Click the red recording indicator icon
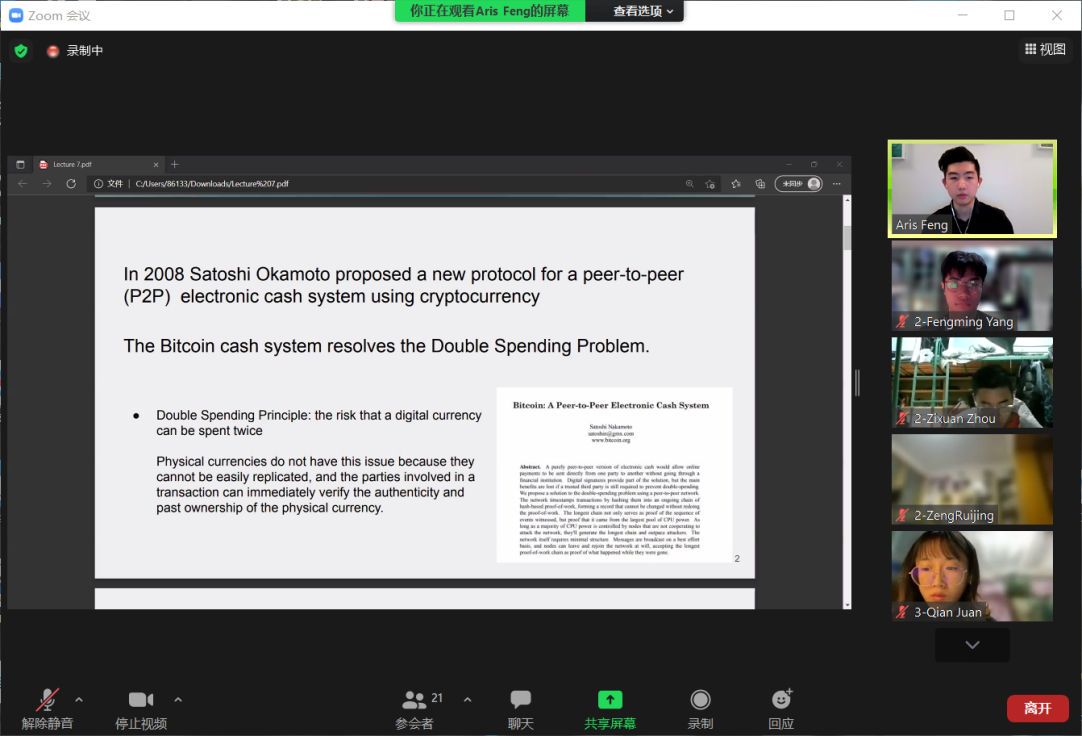Screen dimensions: 1082x736 click(x=53, y=51)
